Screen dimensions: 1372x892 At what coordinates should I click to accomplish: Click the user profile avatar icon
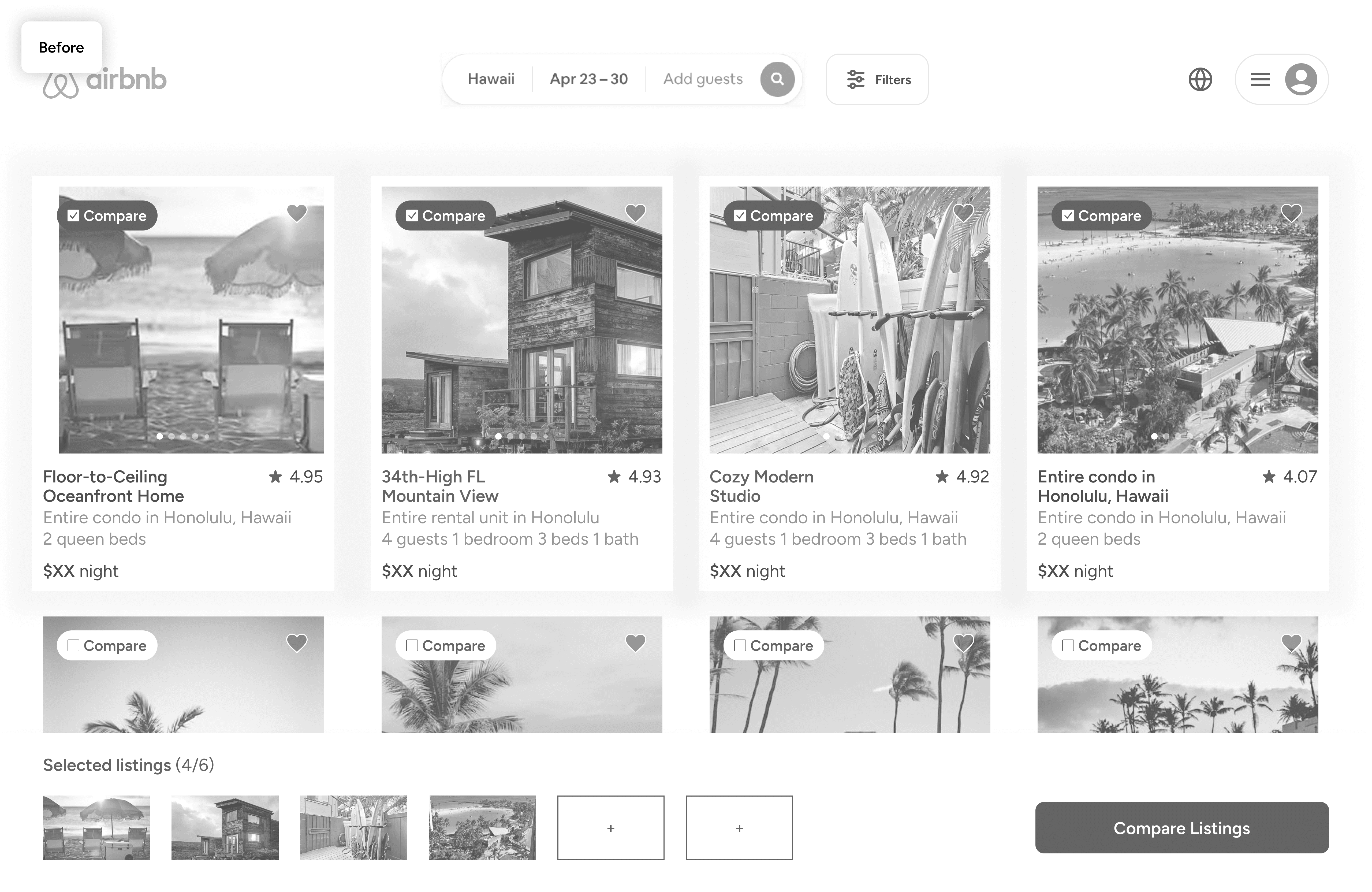1300,79
